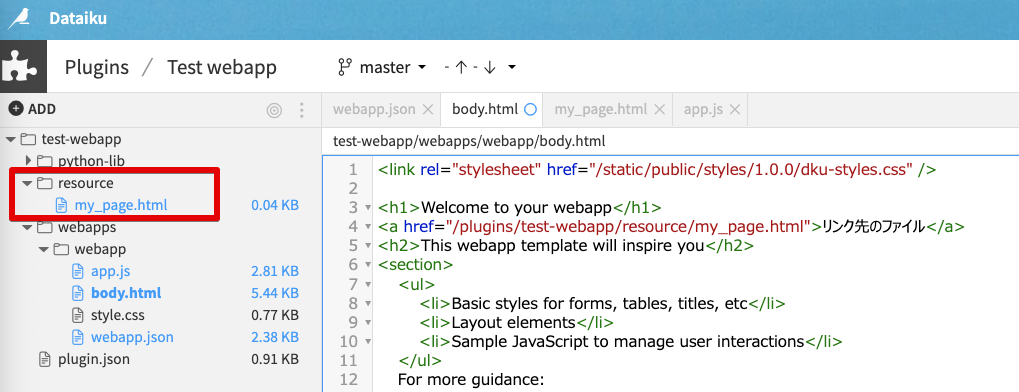This screenshot has height=392, width=1019.
Task: Switch to the app.js tab
Action: (x=703, y=109)
